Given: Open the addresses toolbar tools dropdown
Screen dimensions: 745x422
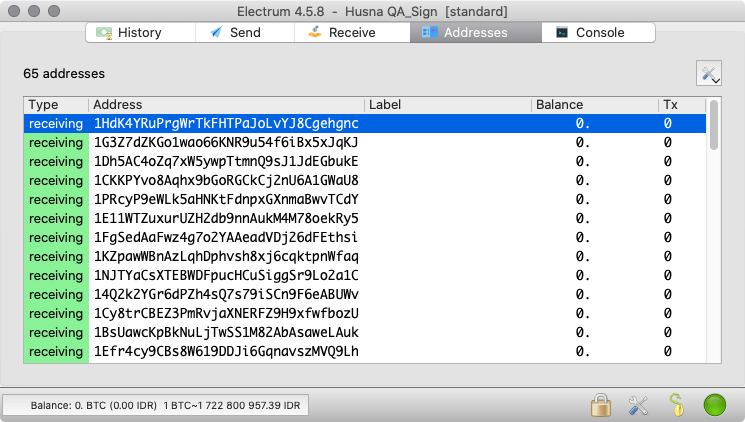Looking at the screenshot, I should click(709, 73).
